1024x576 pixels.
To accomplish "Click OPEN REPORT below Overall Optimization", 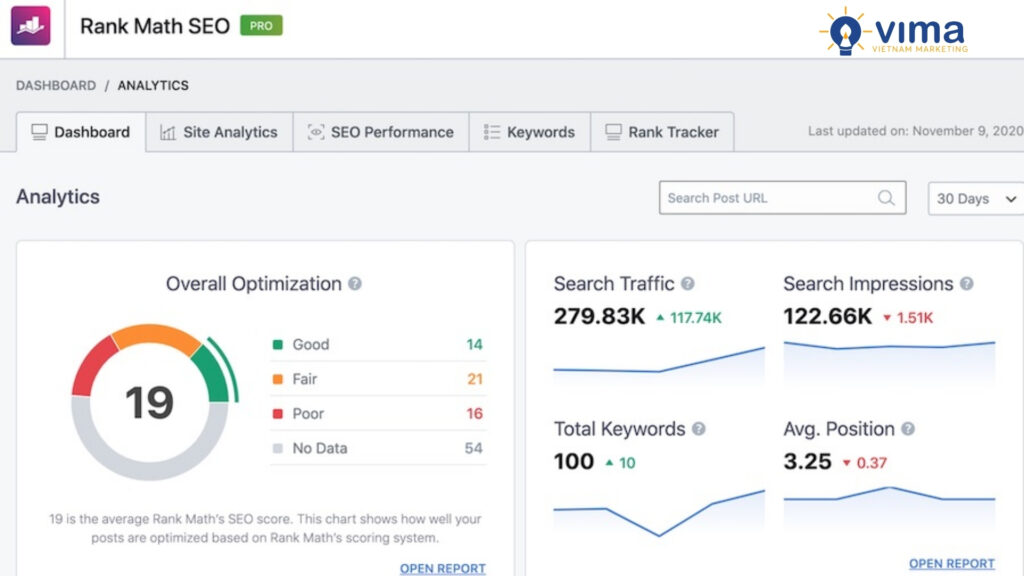I will point(442,568).
